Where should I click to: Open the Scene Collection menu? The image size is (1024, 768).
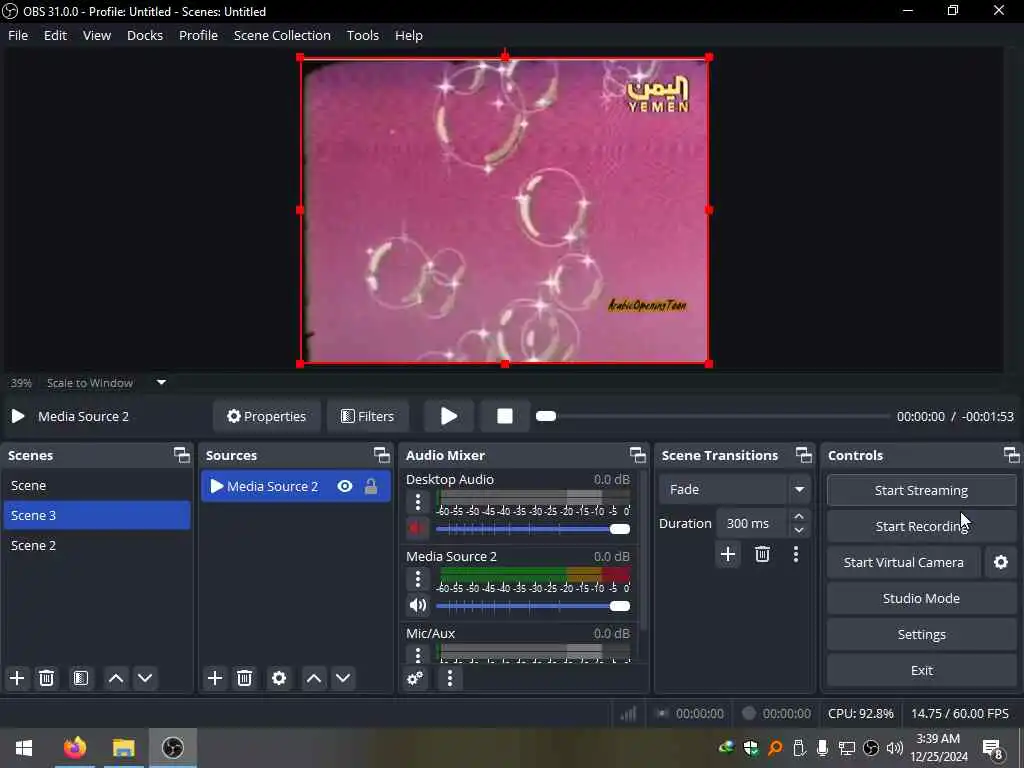coord(282,35)
